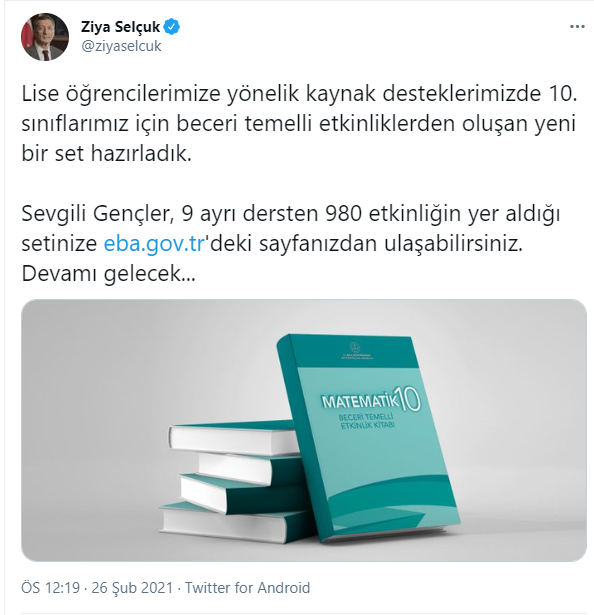Image resolution: width=594 pixels, height=615 pixels.
Task: Click the 'Devamı gelecek...' line
Action: tap(108, 274)
